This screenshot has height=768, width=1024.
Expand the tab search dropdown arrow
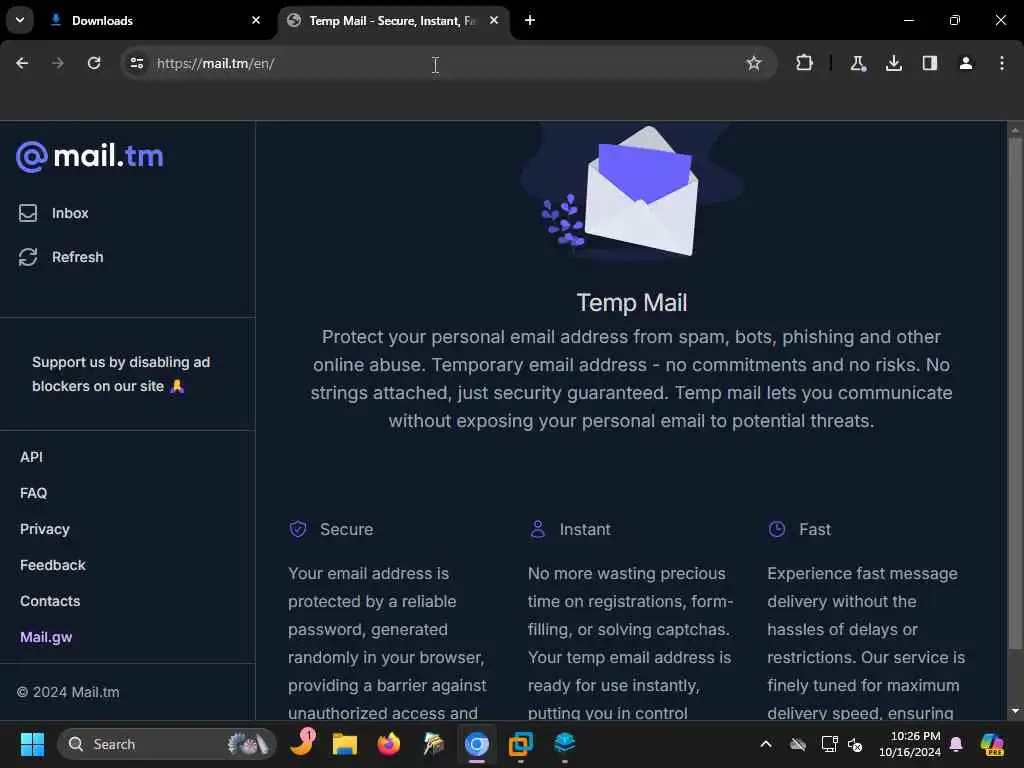click(20, 20)
